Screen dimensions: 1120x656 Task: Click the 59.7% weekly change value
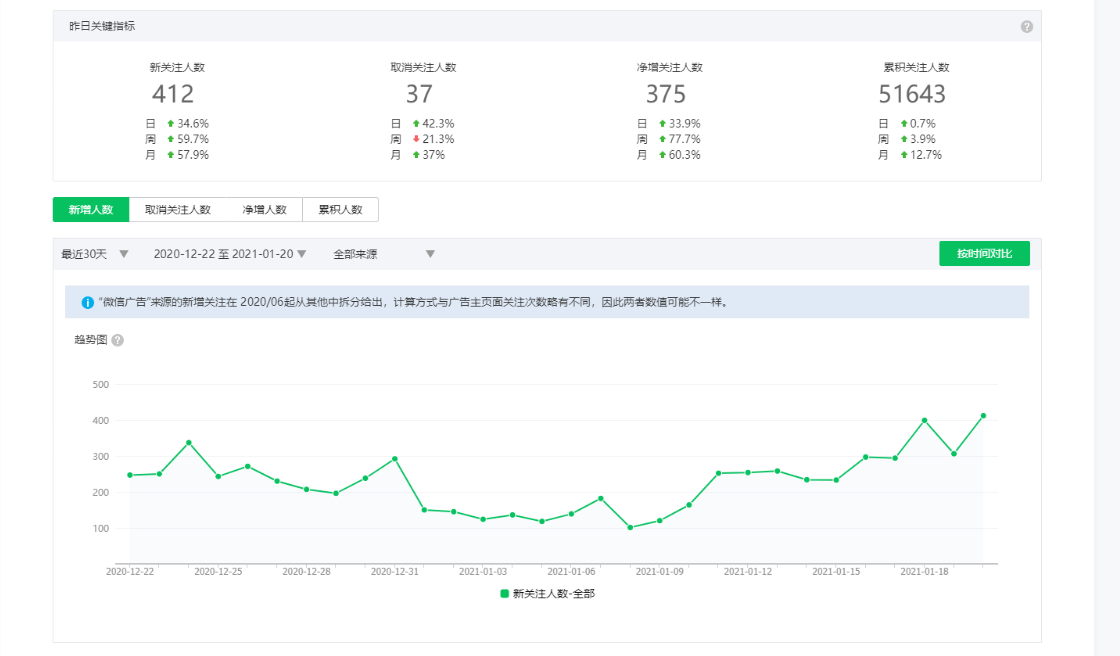(193, 139)
